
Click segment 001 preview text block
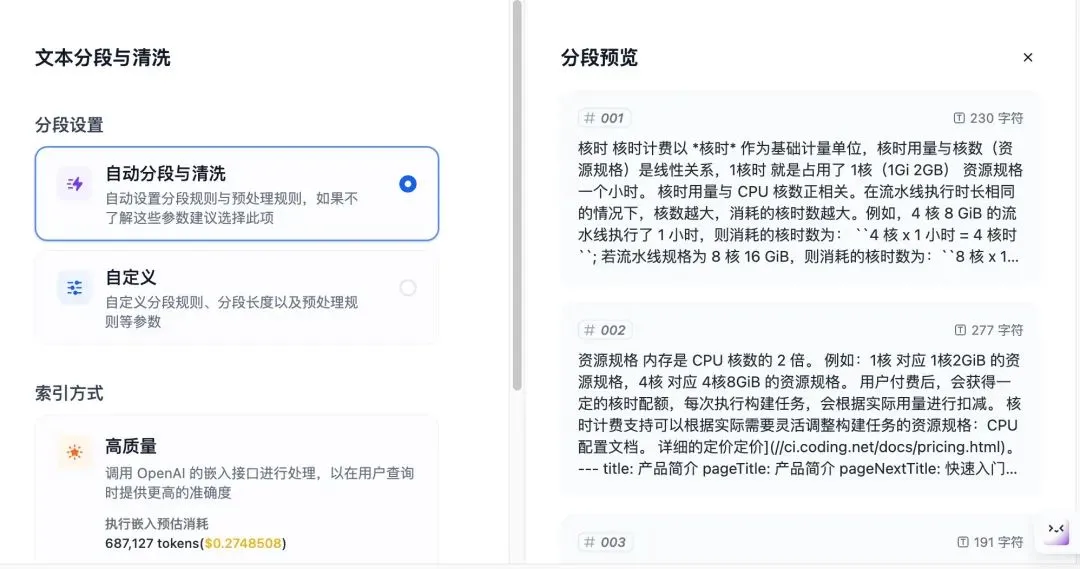(x=800, y=202)
